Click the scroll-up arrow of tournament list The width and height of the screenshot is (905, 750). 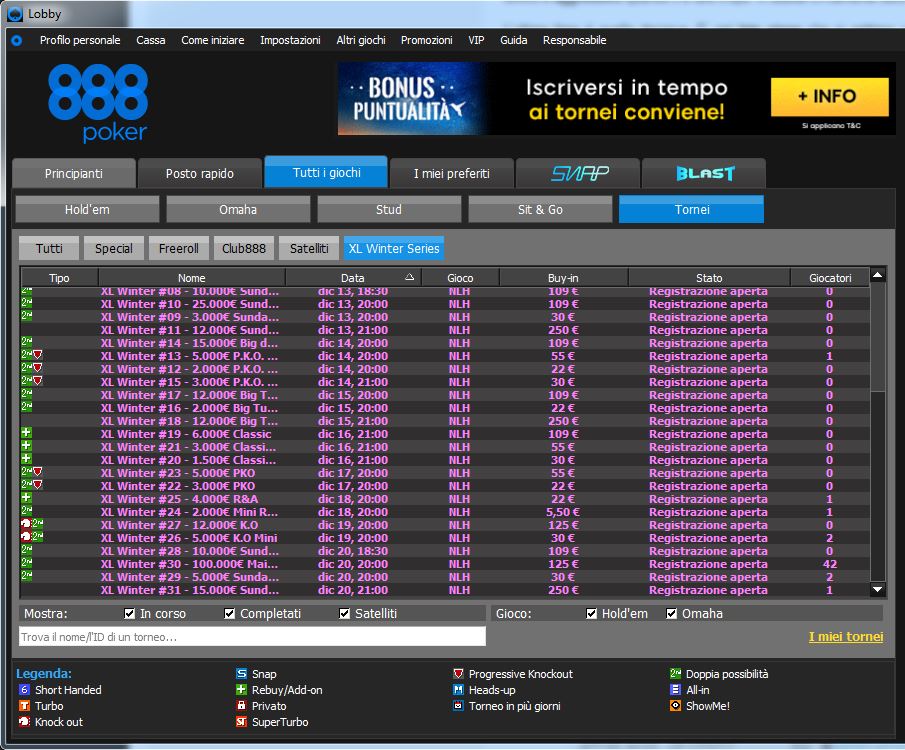[877, 275]
